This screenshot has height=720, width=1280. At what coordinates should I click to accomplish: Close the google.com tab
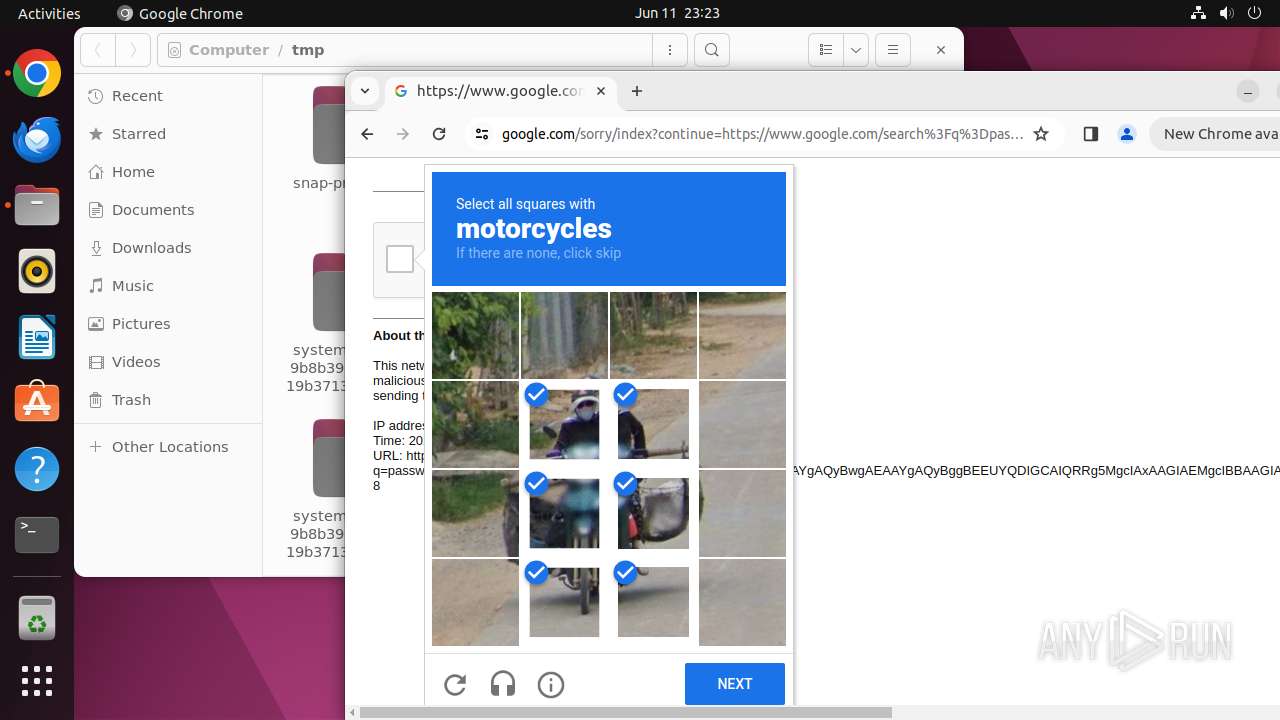point(600,91)
